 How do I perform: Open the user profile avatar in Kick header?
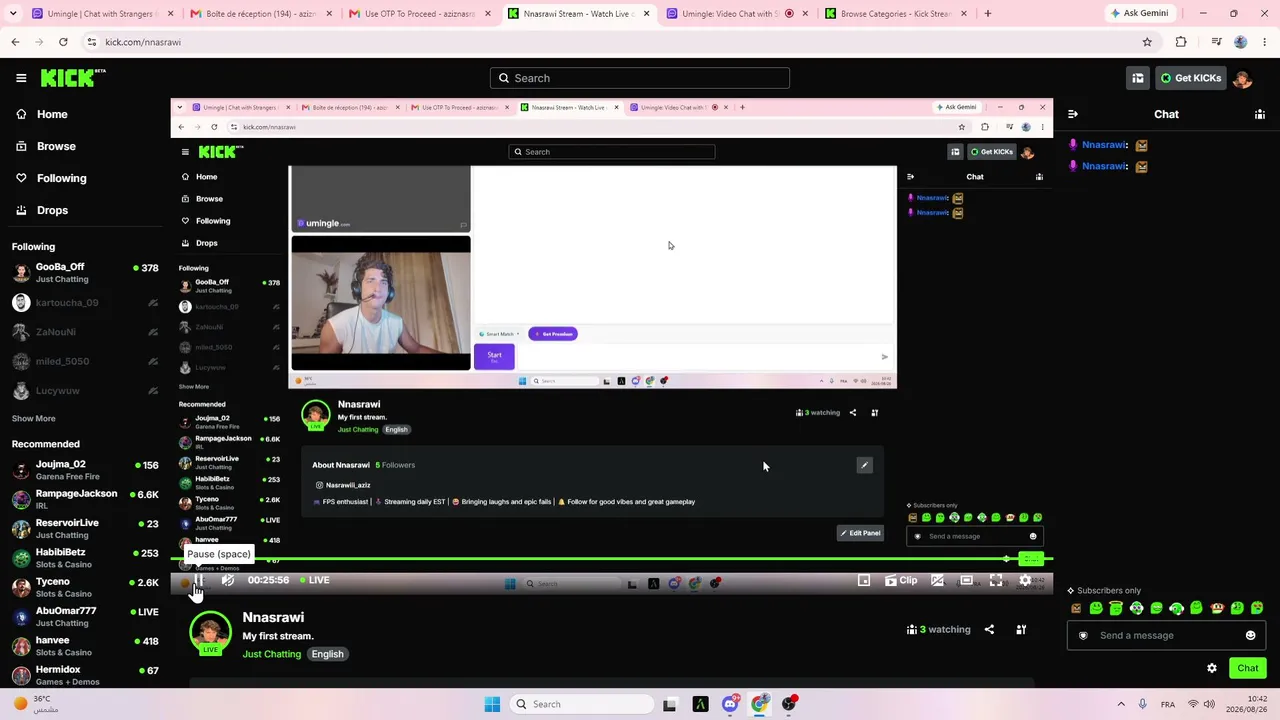pyautogui.click(x=1242, y=78)
